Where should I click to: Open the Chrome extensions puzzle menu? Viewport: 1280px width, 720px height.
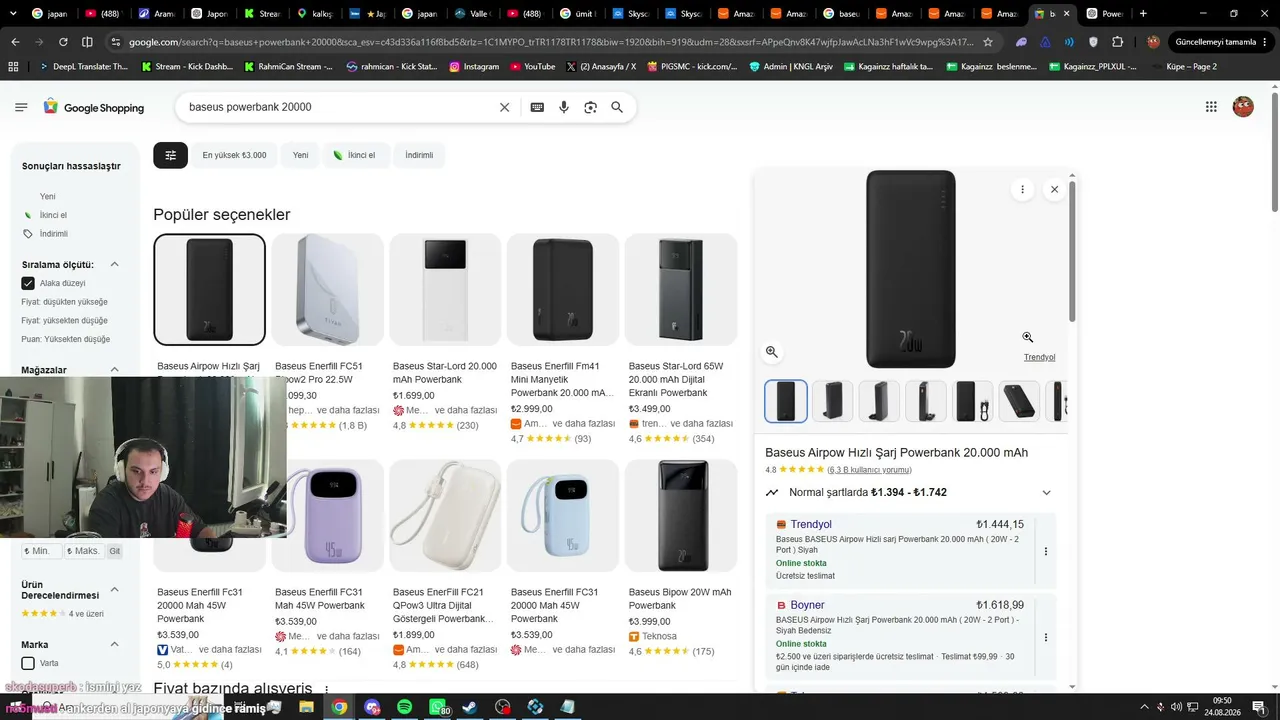coord(1118,42)
